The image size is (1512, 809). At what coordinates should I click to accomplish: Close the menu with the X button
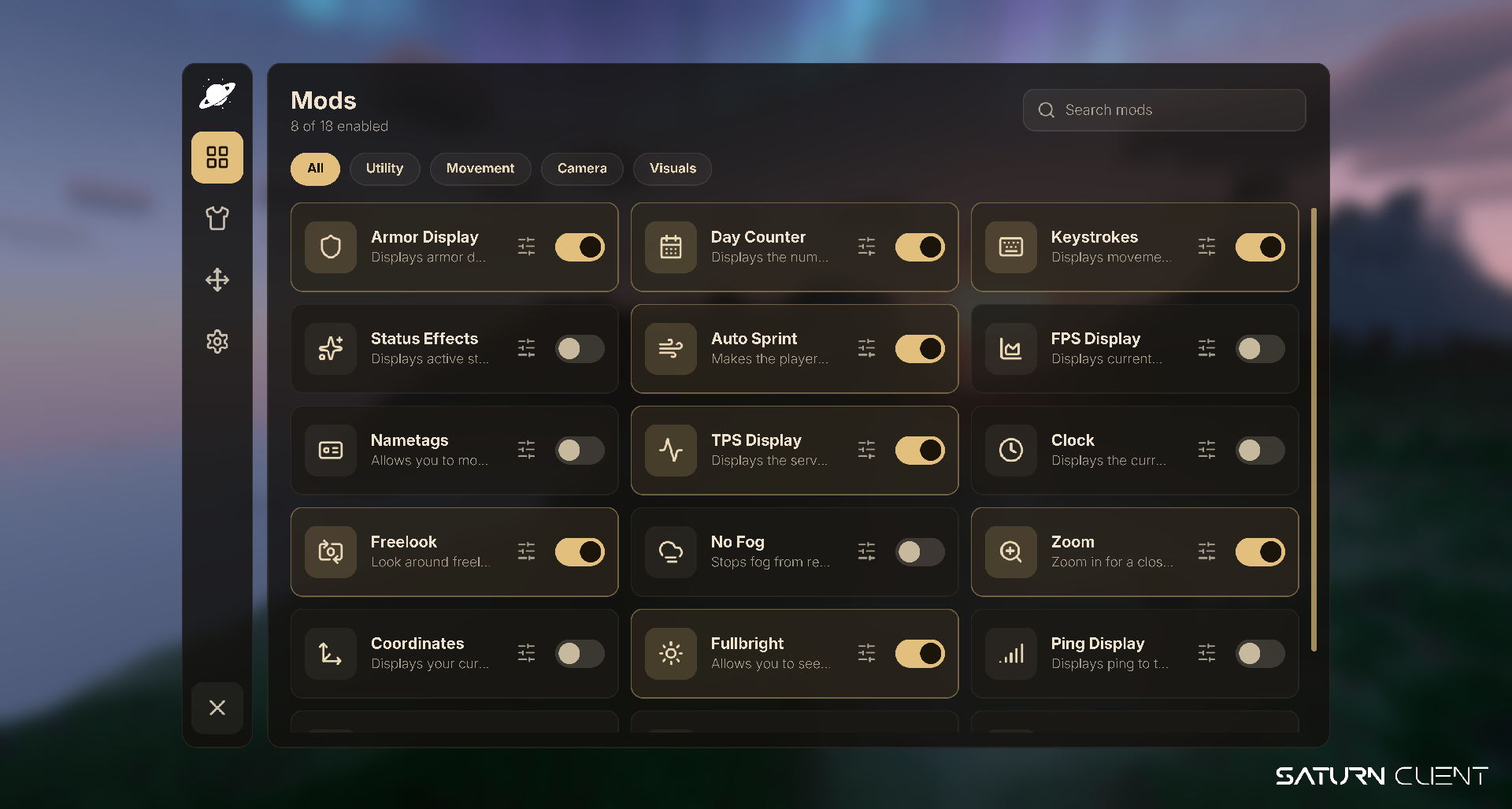(x=217, y=707)
